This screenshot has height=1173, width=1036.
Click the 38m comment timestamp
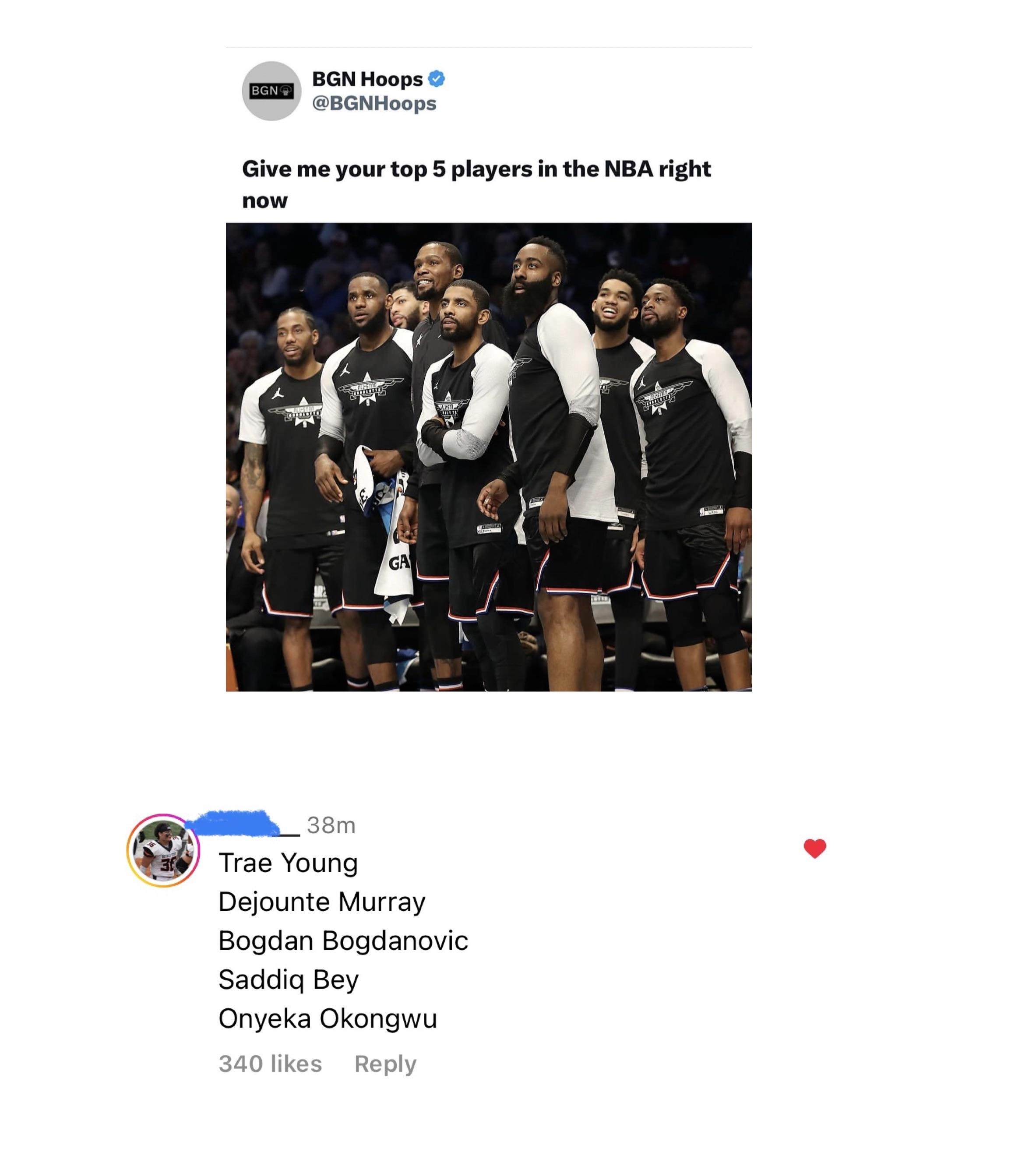[x=331, y=825]
